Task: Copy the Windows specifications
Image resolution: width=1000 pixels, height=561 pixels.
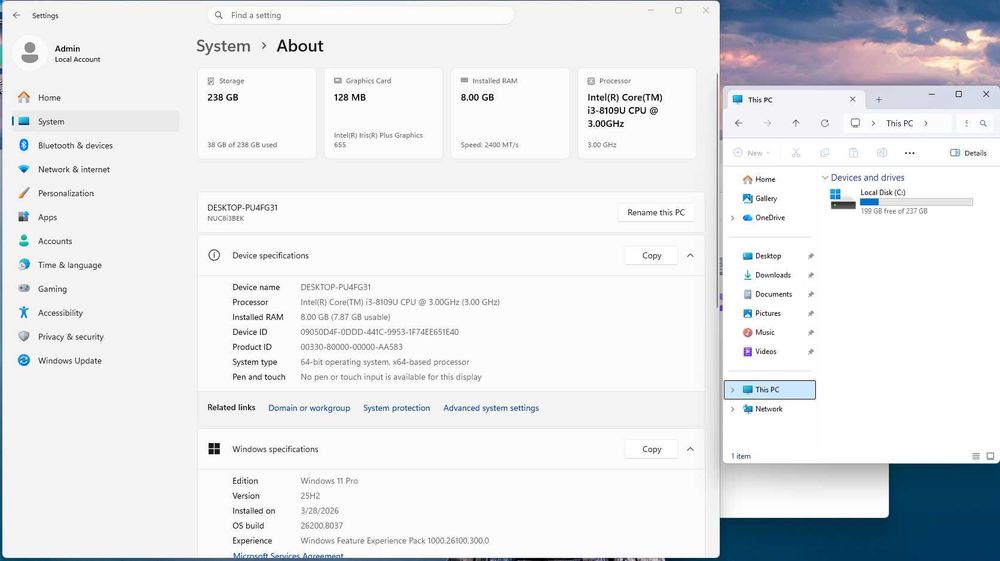Action: click(x=651, y=449)
